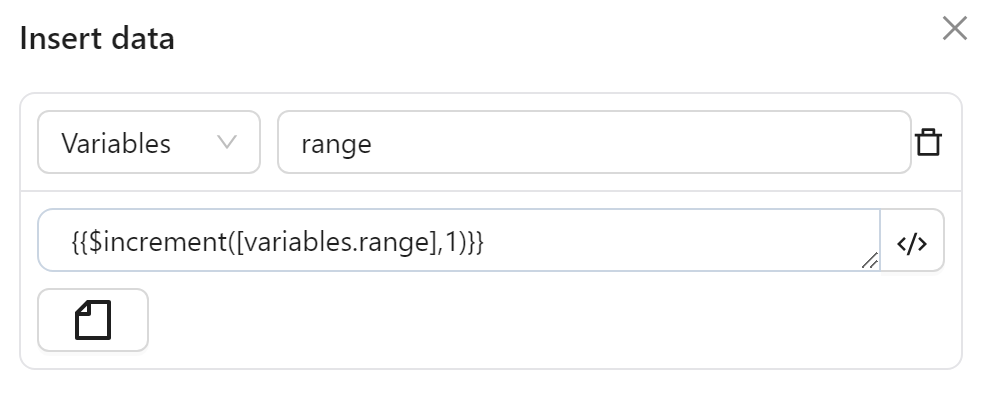Click the angle-bracket code icon beside the expression

(x=912, y=243)
